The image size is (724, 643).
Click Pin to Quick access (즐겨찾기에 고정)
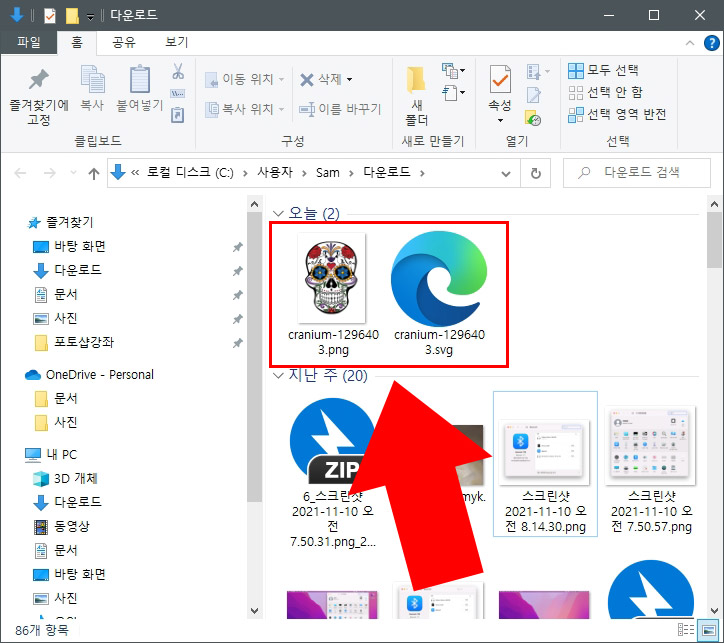click(x=39, y=96)
